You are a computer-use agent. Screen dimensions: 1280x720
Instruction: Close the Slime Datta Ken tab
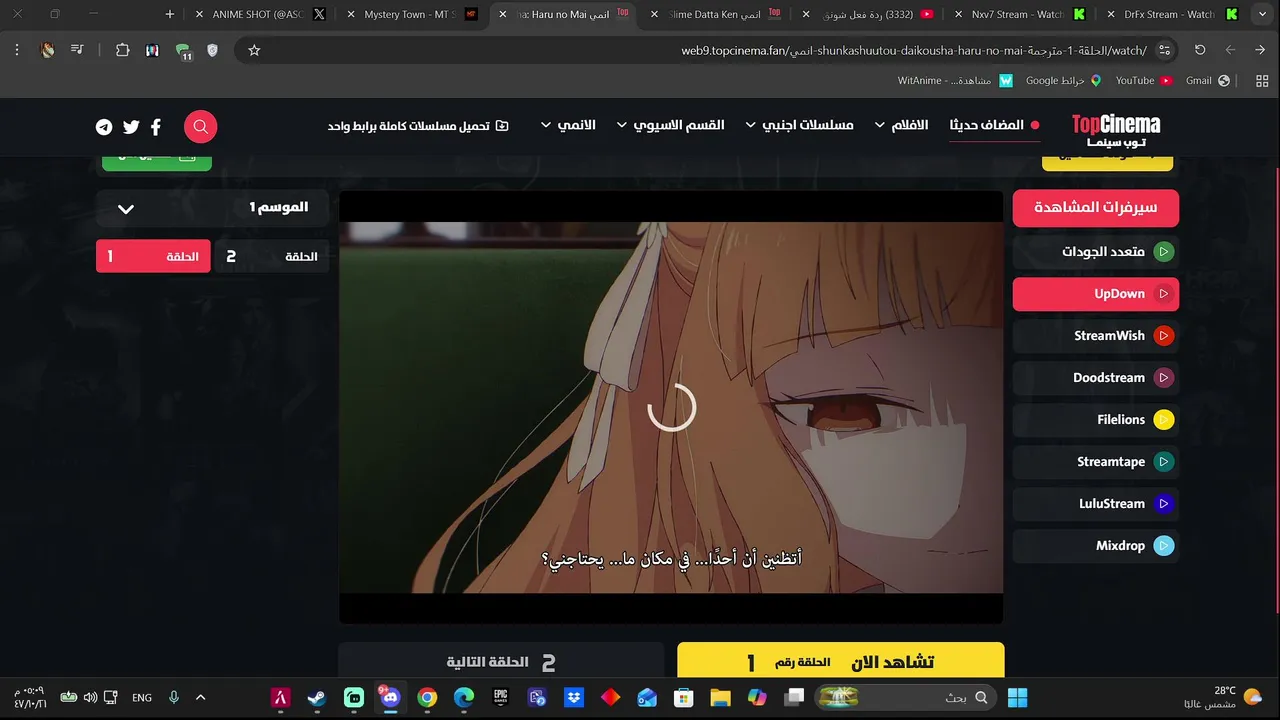pos(654,14)
